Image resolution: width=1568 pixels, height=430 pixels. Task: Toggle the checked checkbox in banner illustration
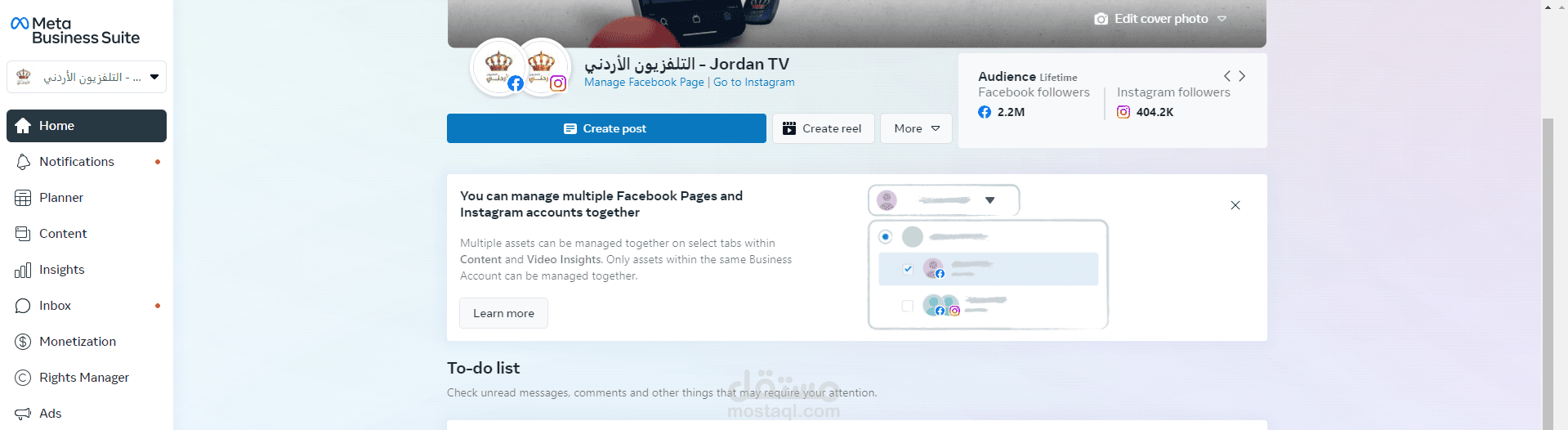pyautogui.click(x=908, y=268)
